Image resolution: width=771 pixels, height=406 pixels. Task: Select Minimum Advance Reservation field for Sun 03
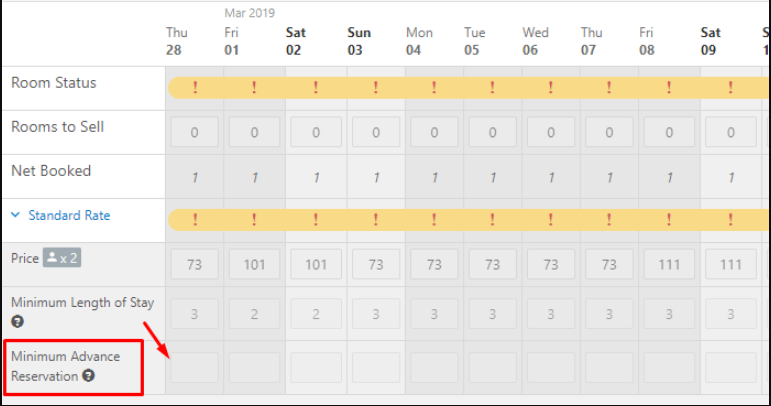coord(376,367)
